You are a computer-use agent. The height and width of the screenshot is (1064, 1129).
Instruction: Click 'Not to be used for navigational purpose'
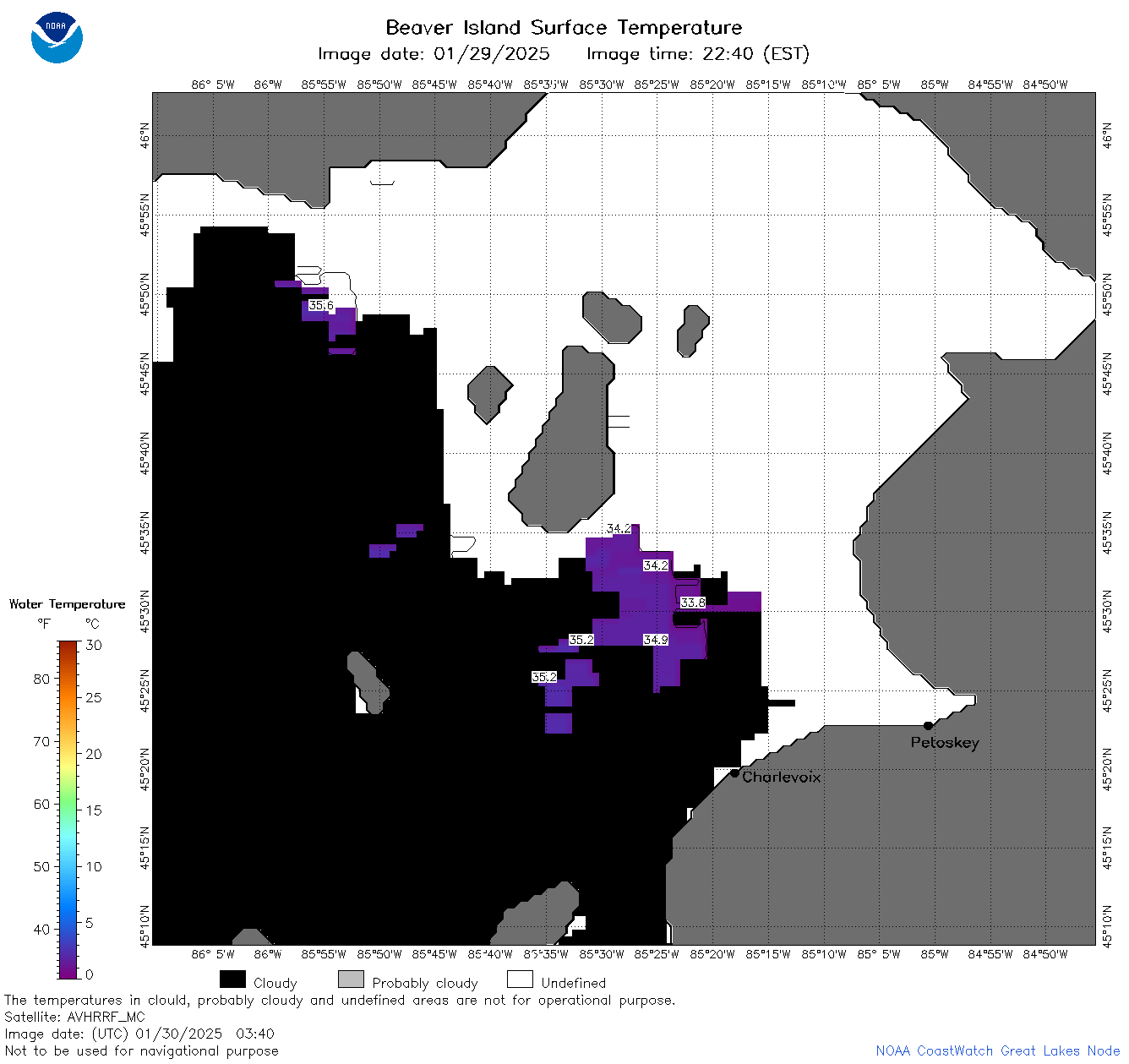coord(141,1051)
